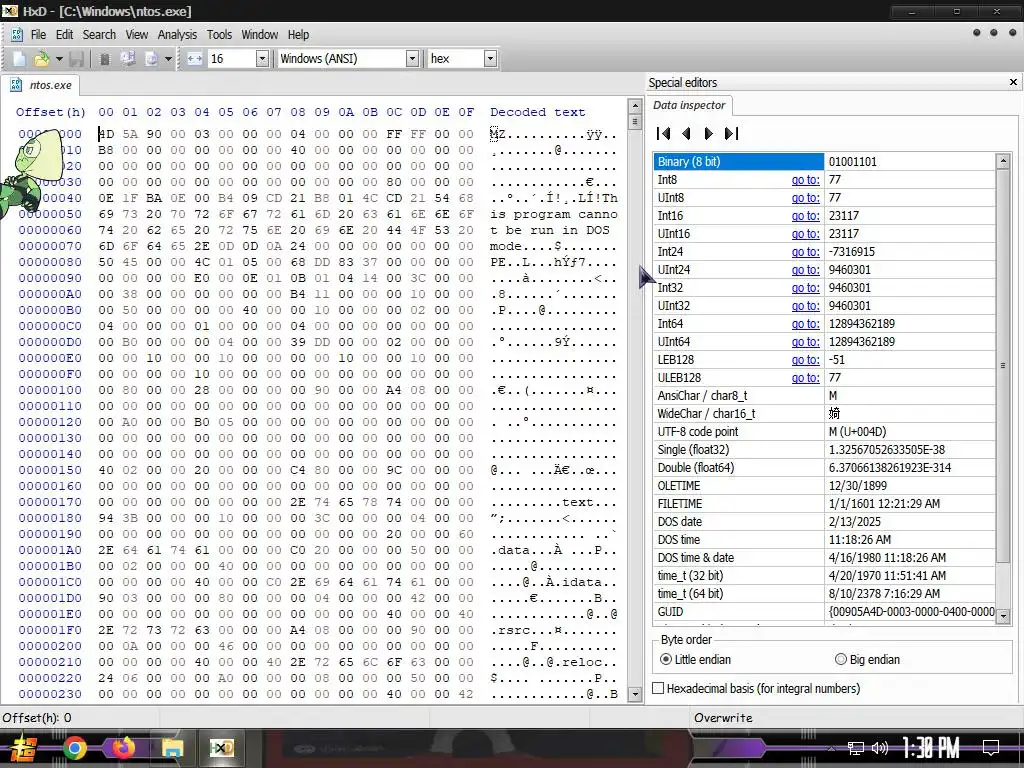Viewport: 1024px width, 768px height.
Task: Click go to link for Int8
Action: point(805,180)
